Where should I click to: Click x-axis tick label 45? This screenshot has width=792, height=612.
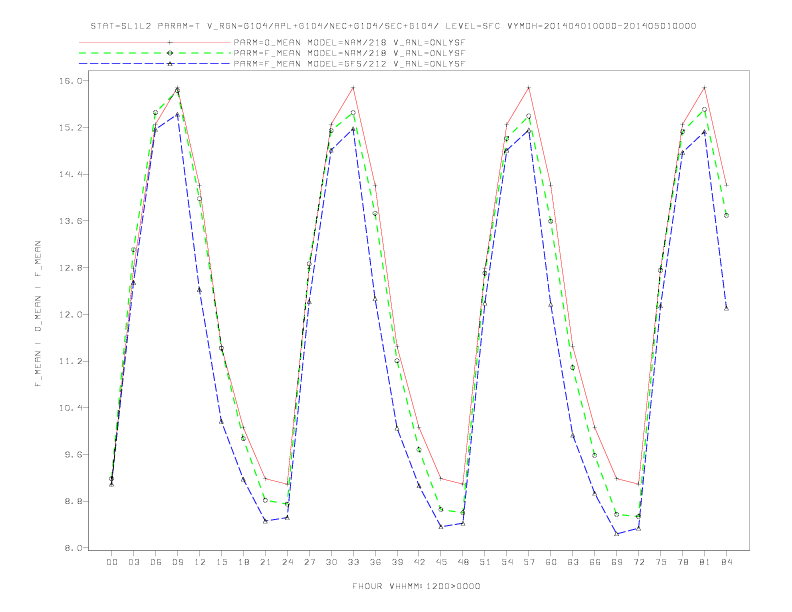click(441, 562)
